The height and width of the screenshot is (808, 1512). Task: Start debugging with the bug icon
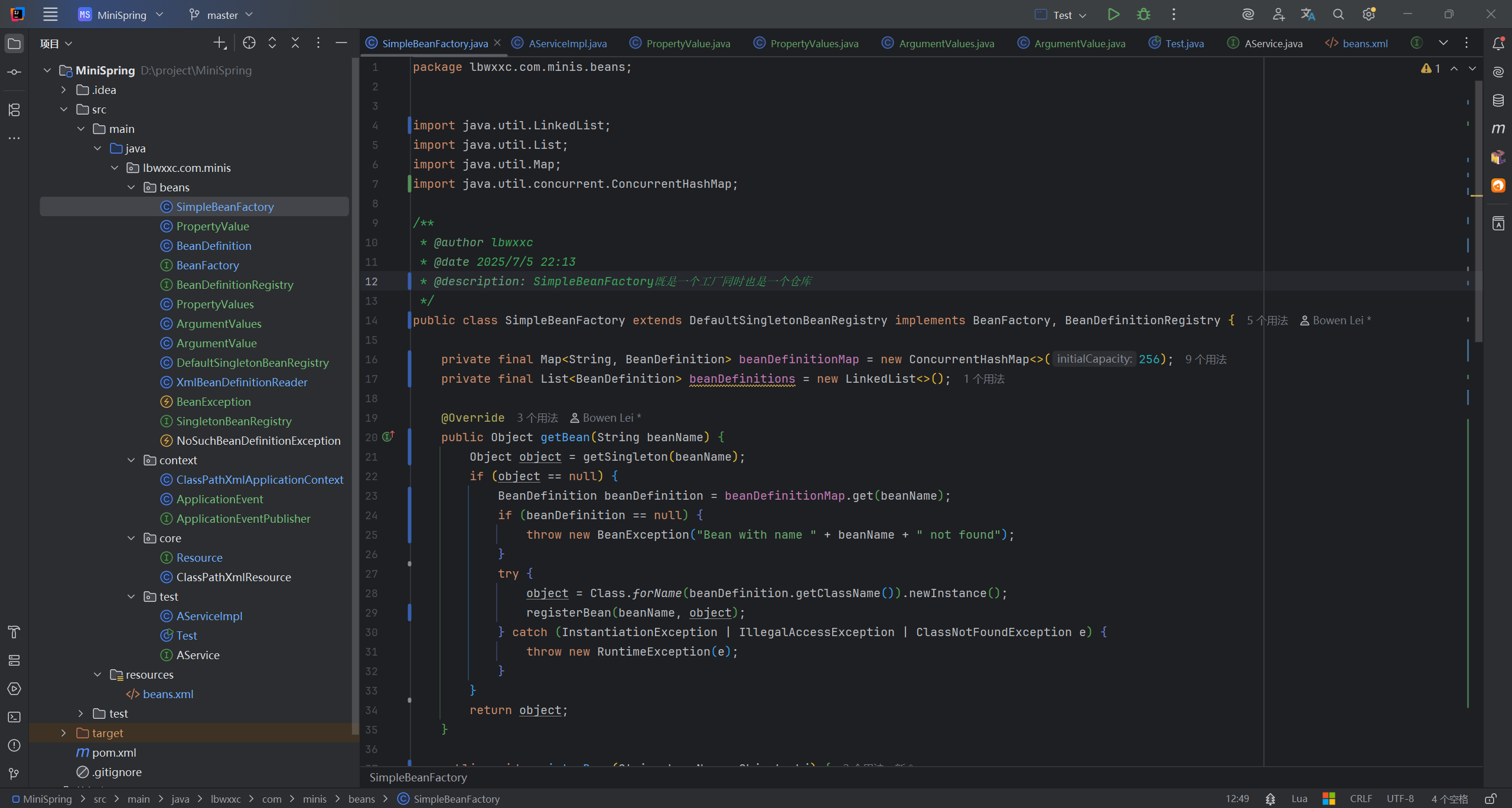[x=1143, y=14]
